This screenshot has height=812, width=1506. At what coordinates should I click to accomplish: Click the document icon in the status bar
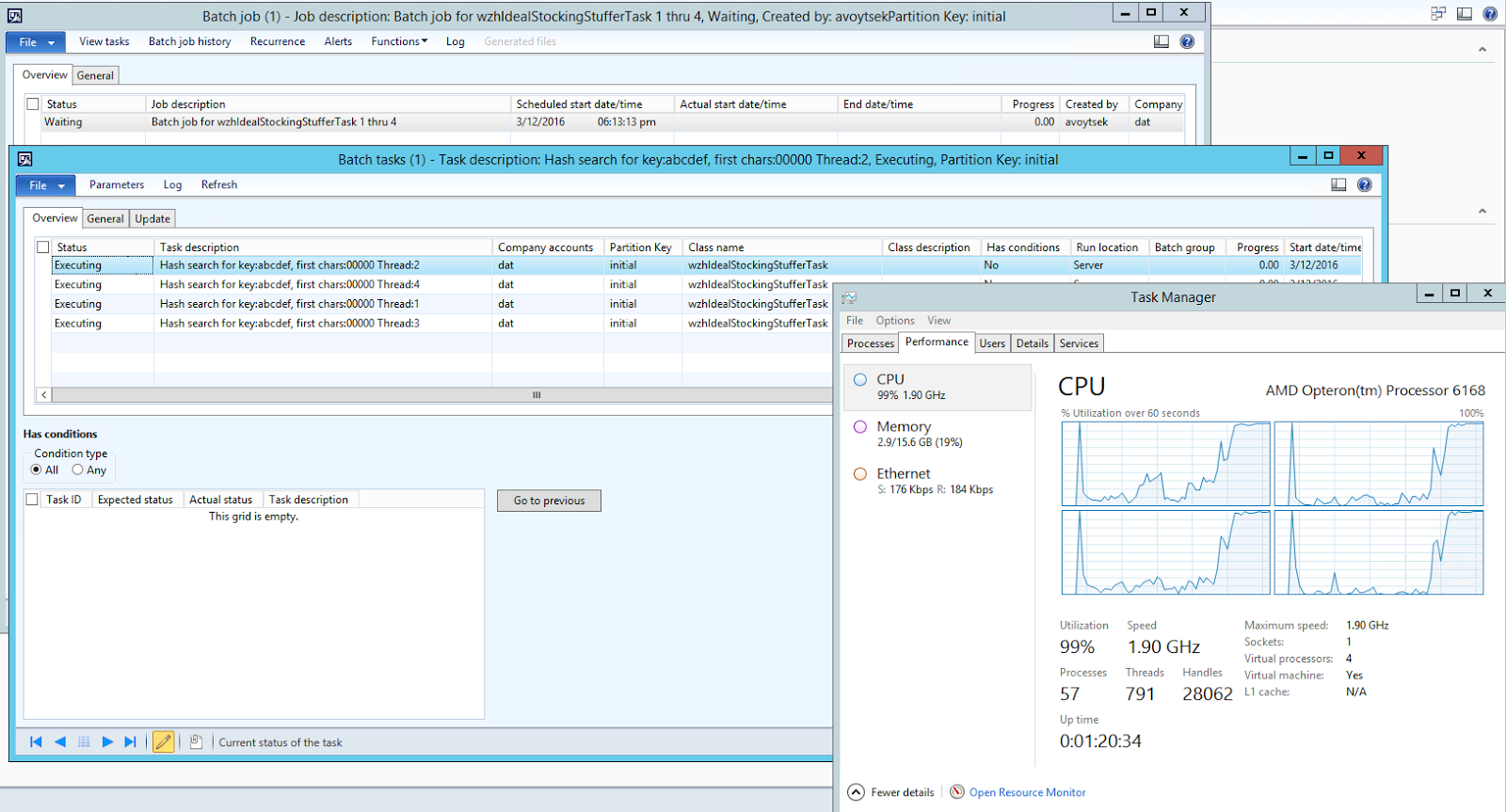coord(196,741)
